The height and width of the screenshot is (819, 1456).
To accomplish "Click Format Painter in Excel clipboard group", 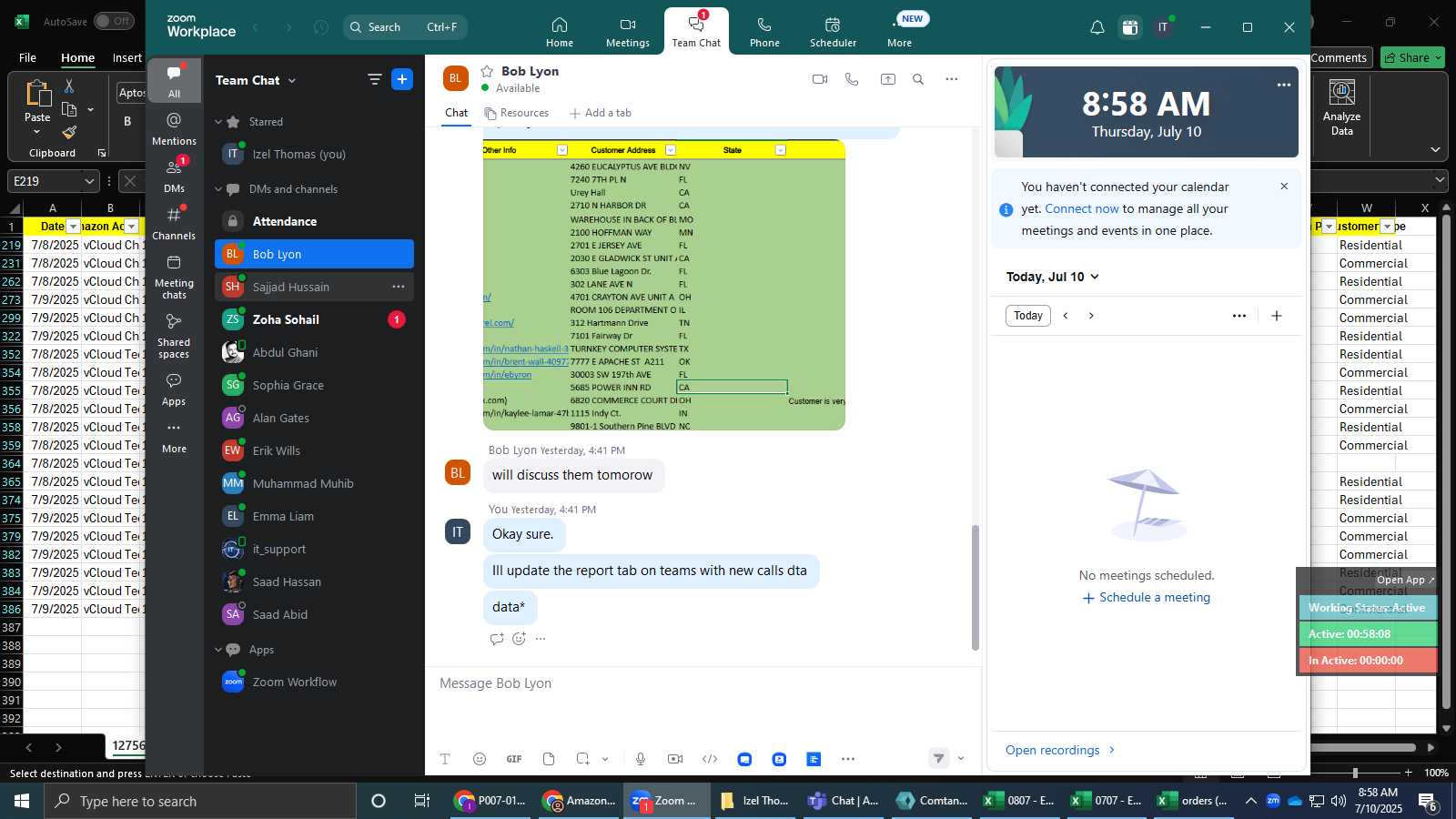I will (69, 132).
